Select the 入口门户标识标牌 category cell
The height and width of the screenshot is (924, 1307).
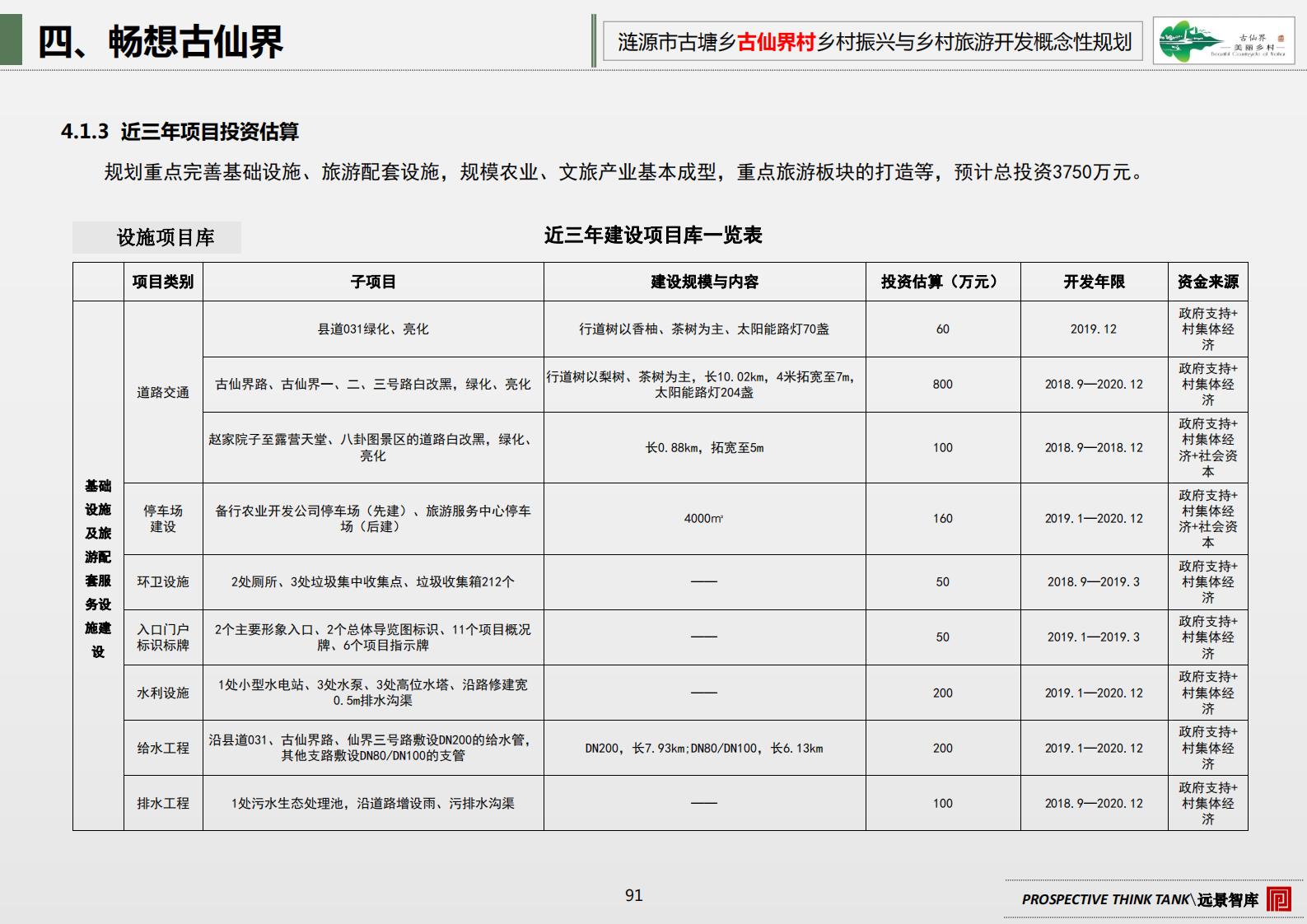(x=163, y=637)
